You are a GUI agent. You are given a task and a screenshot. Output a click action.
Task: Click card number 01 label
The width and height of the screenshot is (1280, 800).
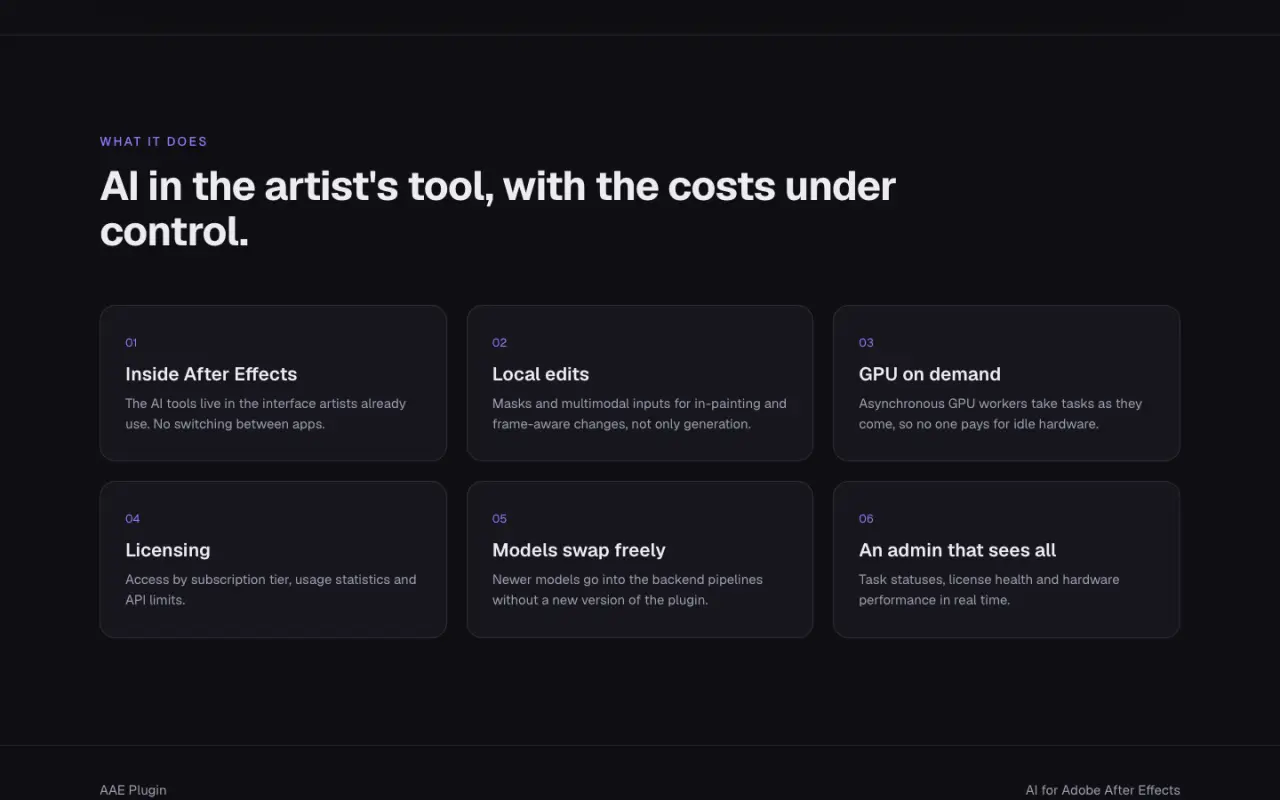[131, 343]
